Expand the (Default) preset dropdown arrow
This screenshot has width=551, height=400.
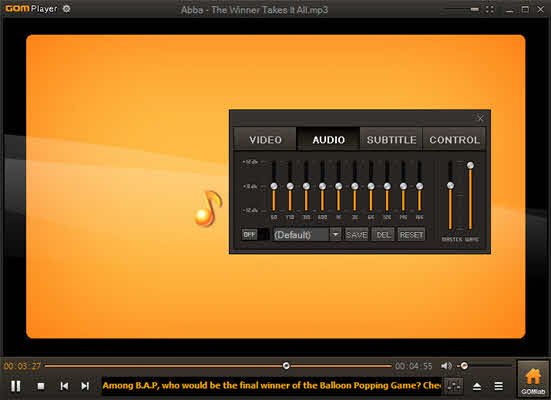335,234
